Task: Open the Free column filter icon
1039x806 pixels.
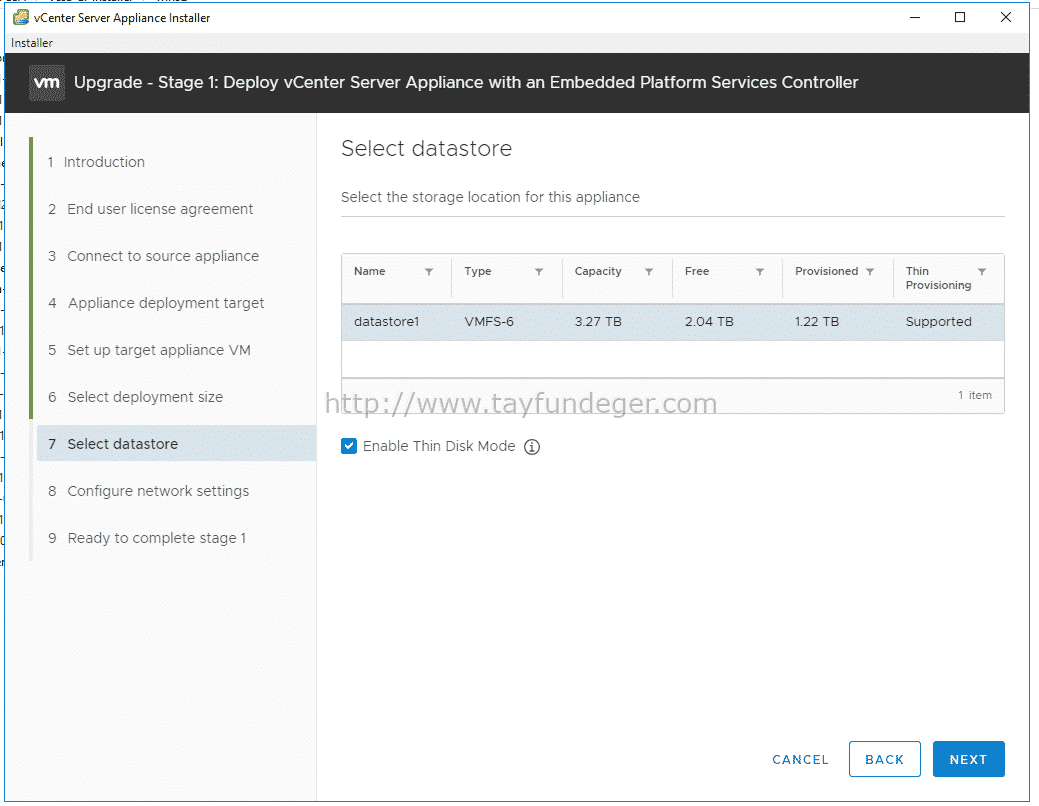Action: coord(760,272)
